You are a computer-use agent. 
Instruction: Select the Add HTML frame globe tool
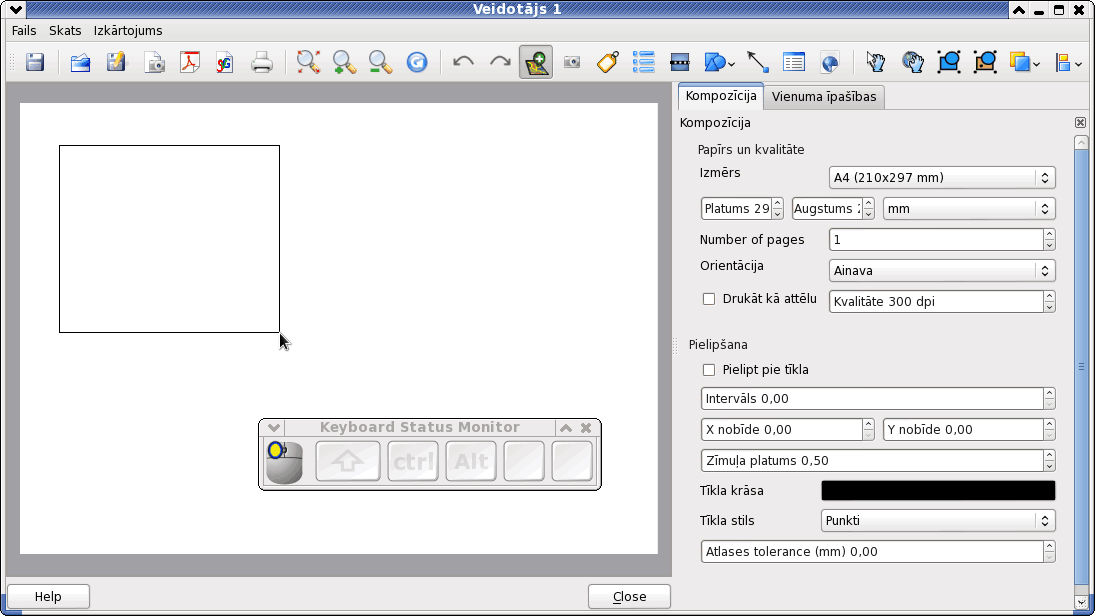[x=830, y=62]
